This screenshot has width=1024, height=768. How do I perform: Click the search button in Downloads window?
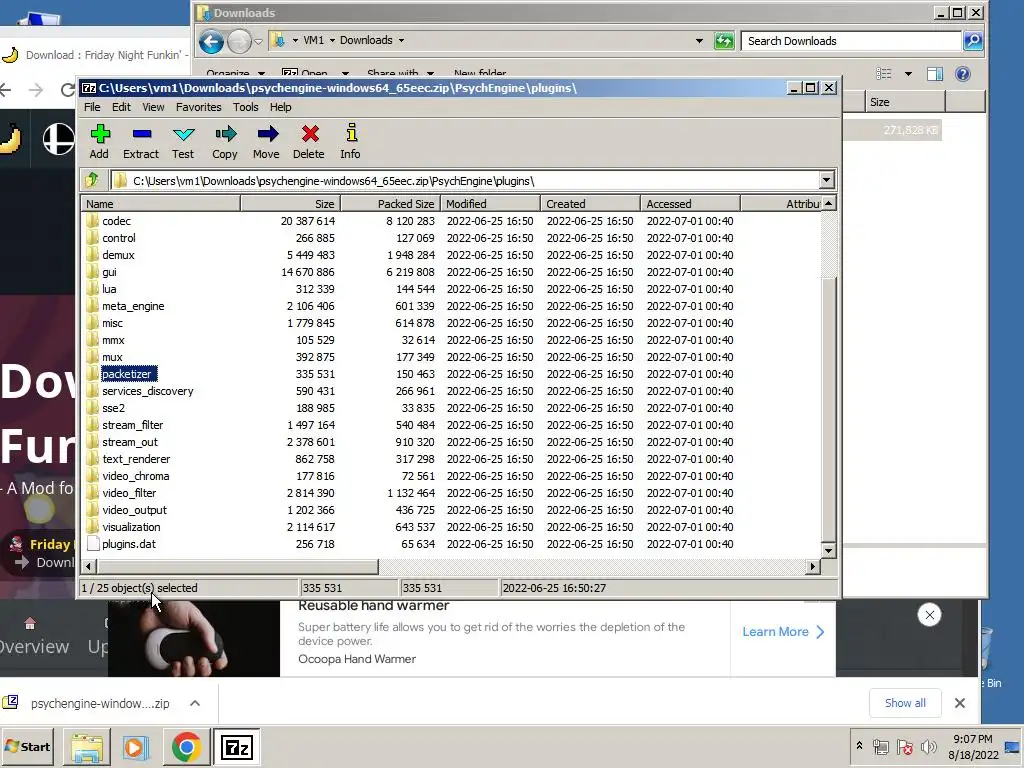pyautogui.click(x=973, y=40)
